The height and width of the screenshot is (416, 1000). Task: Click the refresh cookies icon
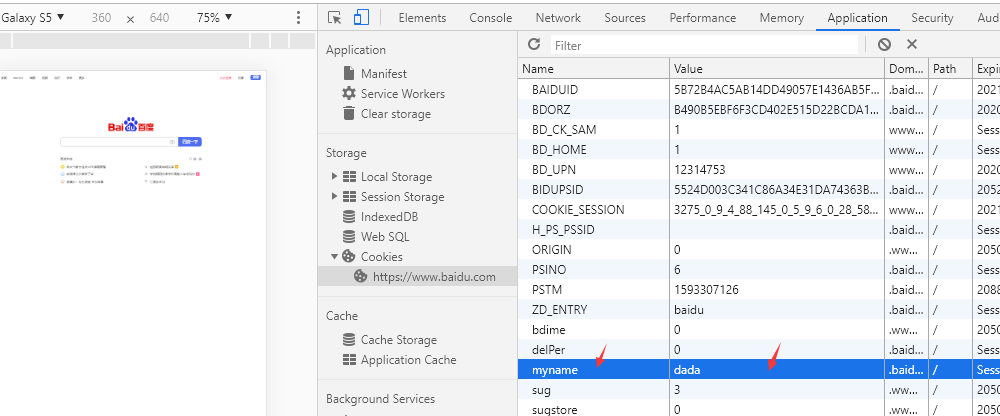tap(534, 45)
